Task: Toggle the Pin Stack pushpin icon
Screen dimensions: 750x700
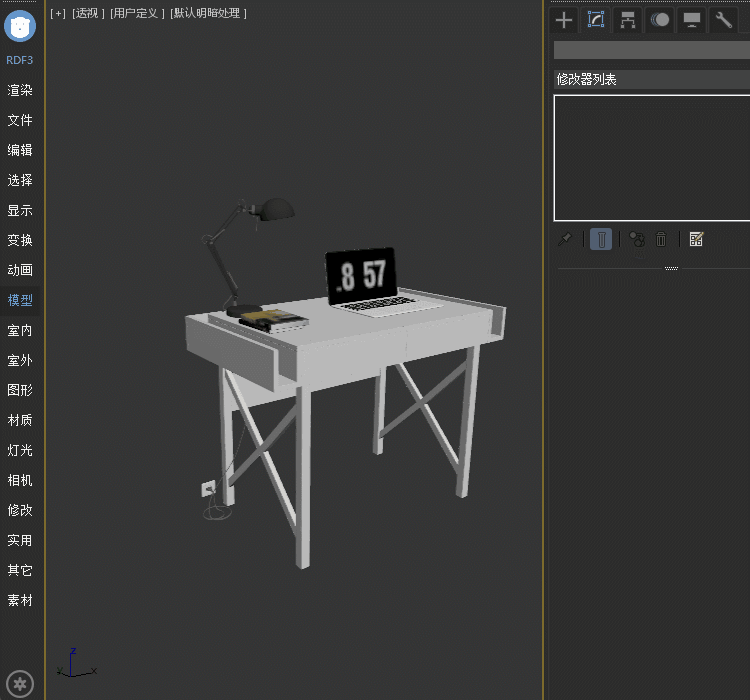Action: (566, 239)
